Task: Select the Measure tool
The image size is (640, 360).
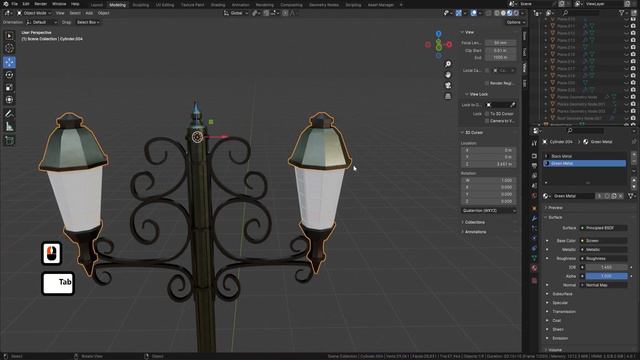Action: (9, 127)
